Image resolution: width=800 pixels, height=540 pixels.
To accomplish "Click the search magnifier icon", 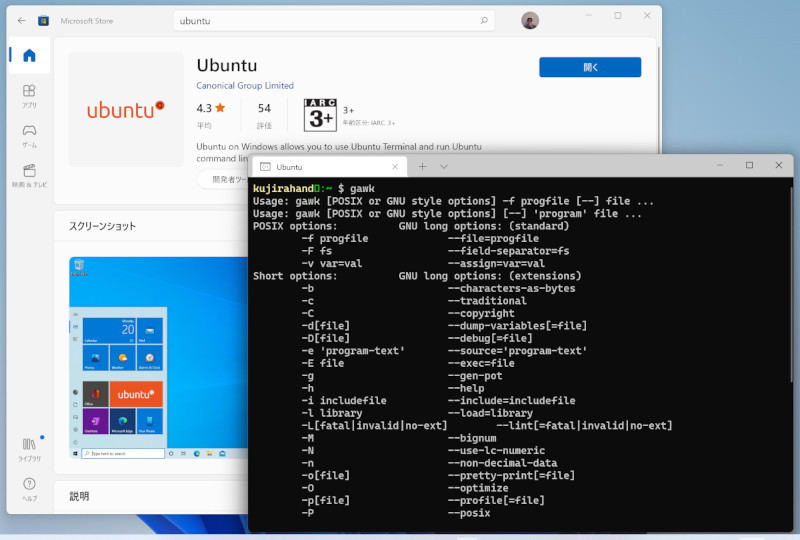I will coord(484,20).
